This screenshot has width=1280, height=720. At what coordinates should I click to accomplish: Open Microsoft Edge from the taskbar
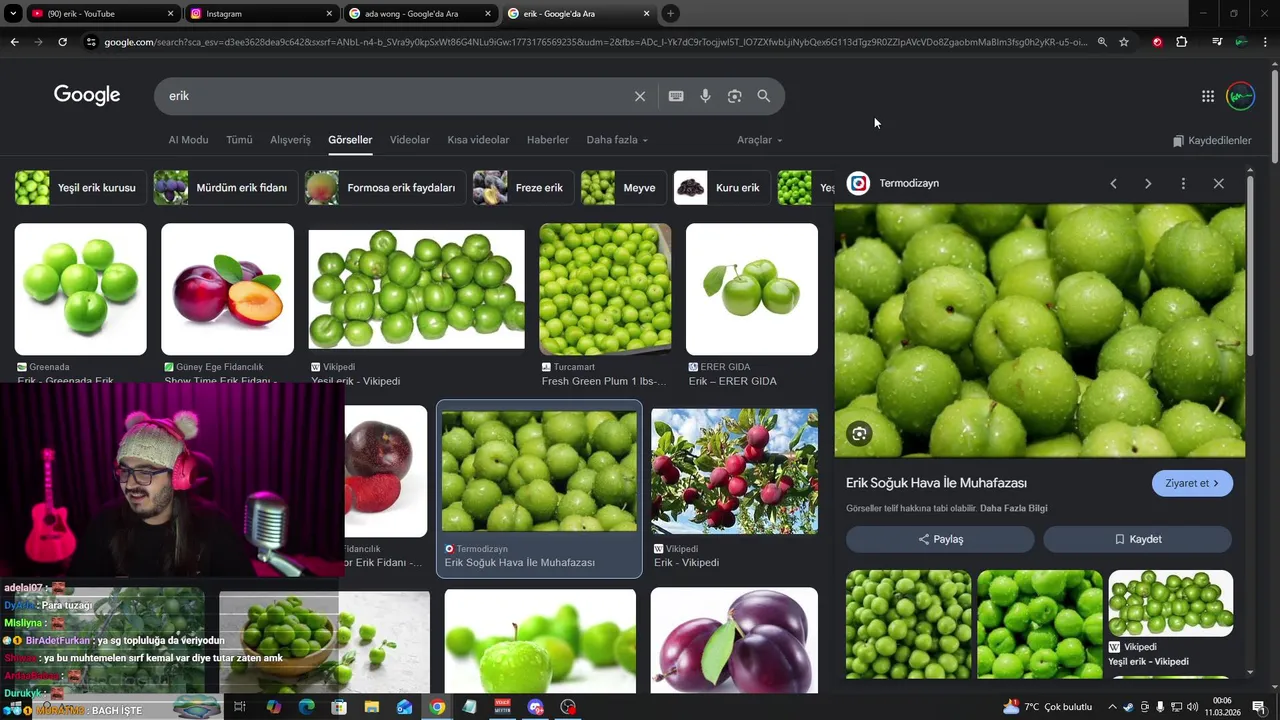(306, 707)
